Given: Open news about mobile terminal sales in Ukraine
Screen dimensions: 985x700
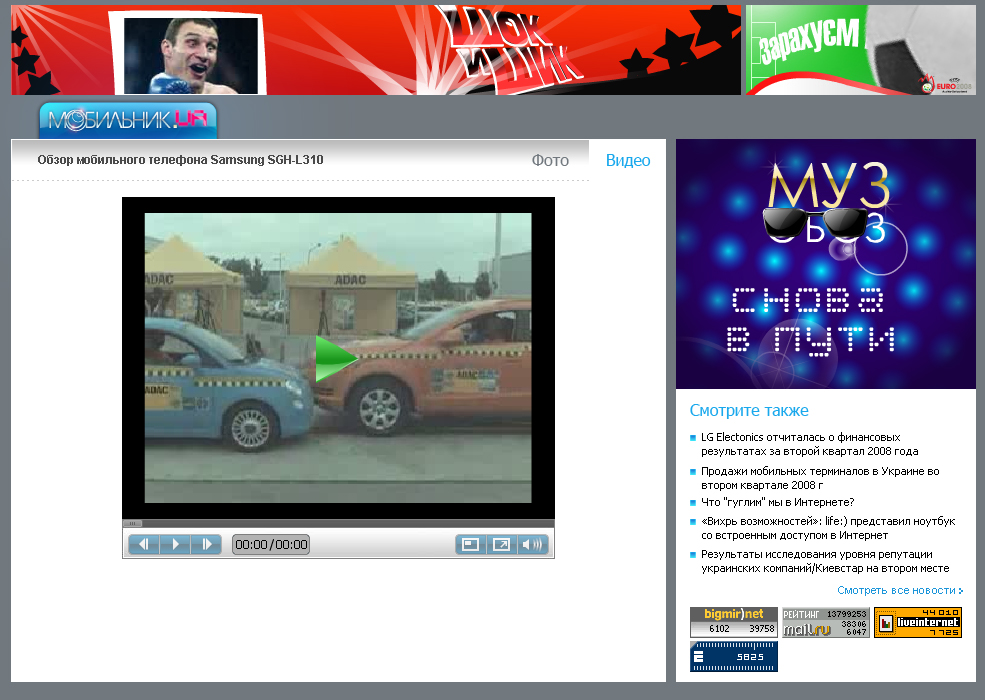Looking at the screenshot, I should click(820, 478).
